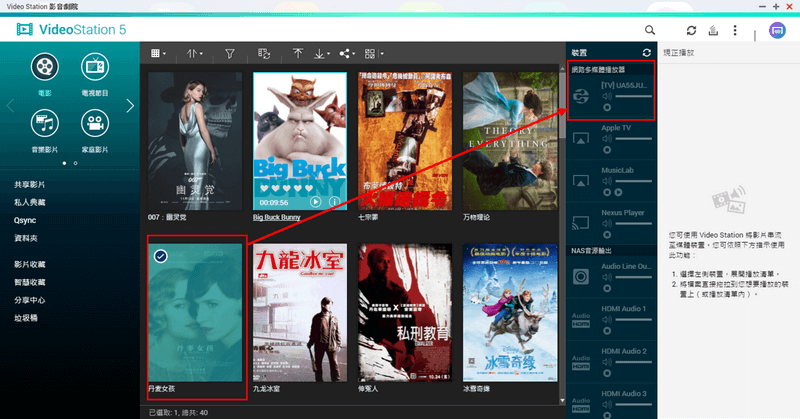Open the multimedia console round icon
The image size is (800, 419).
point(777,31)
